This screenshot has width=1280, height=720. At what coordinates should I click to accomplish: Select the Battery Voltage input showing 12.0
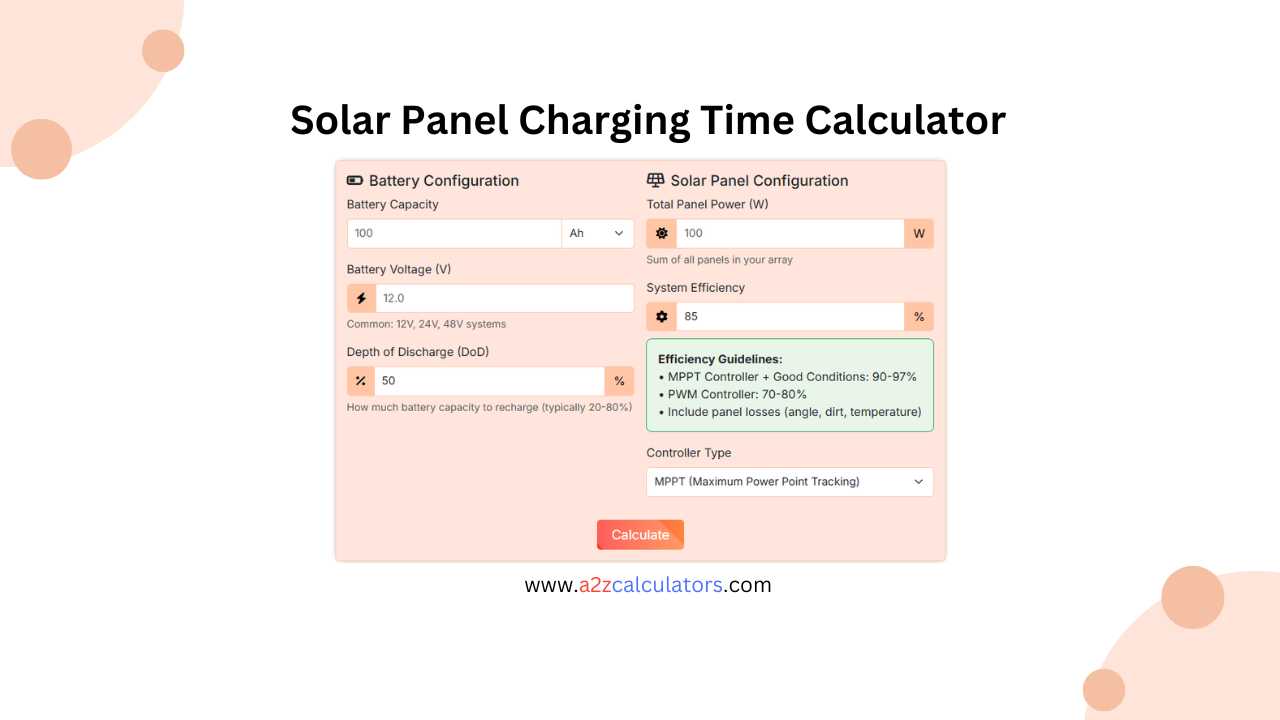tap(505, 297)
